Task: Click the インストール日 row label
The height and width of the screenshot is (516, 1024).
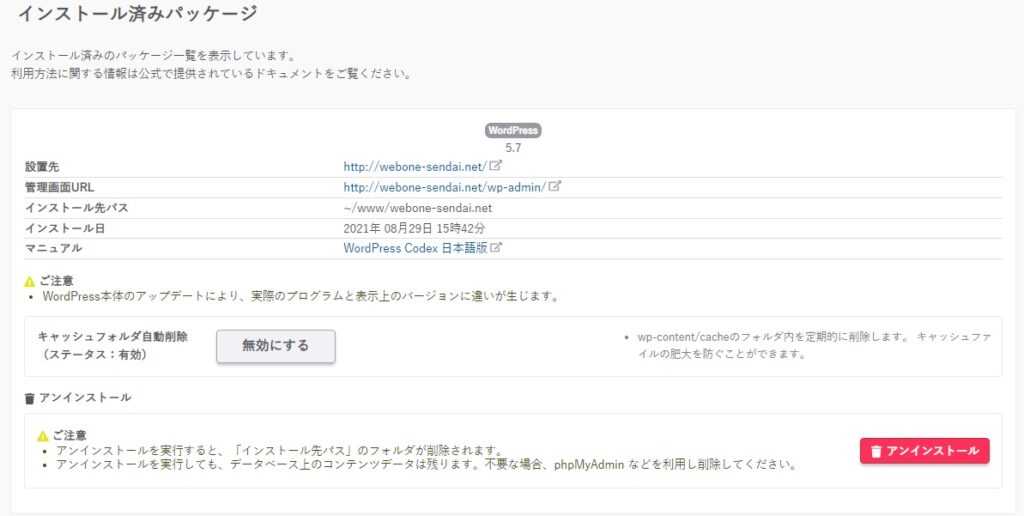Action: pyautogui.click(x=65, y=228)
